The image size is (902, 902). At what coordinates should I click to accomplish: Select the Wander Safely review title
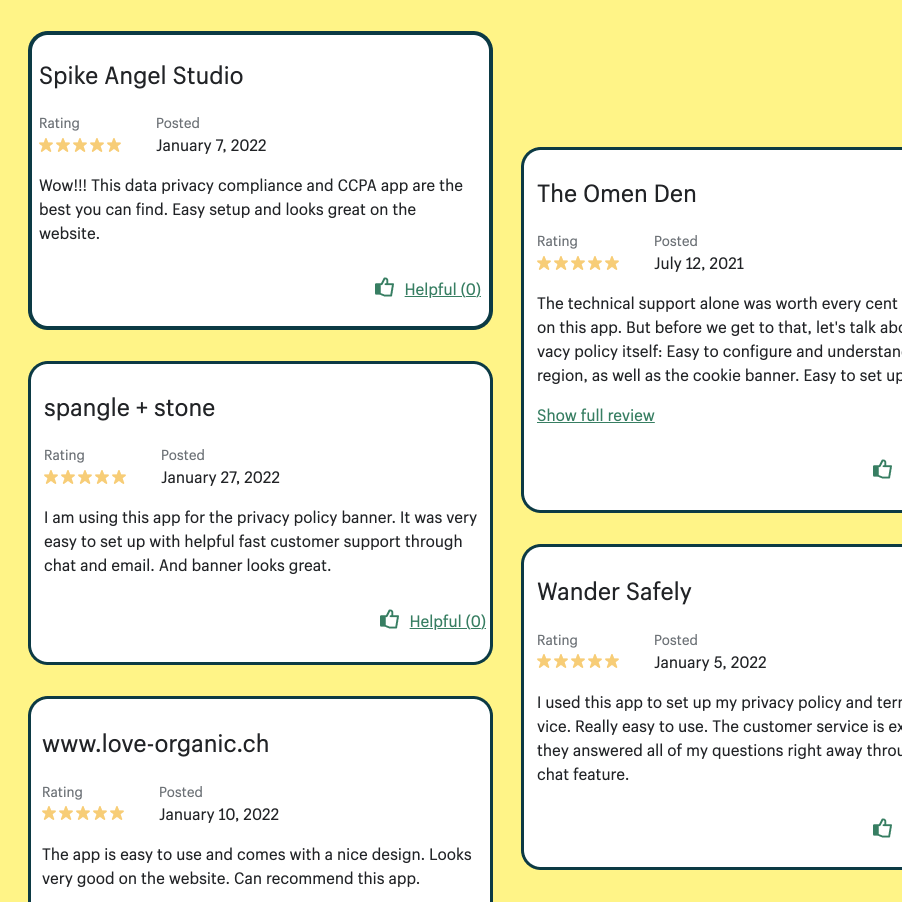614,592
